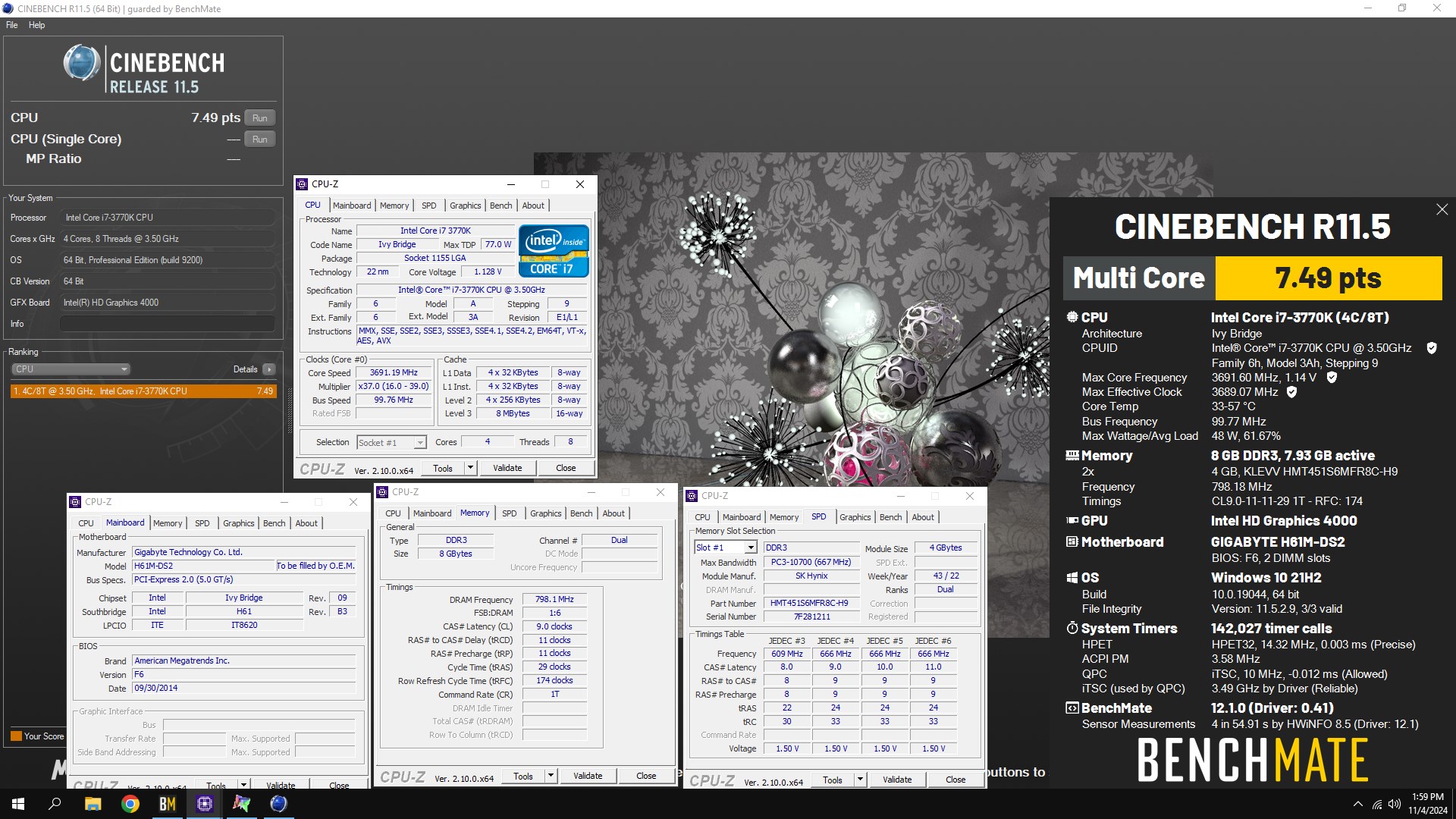Viewport: 1456px width, 819px height.
Task: Click Tools button in SPD window
Action: point(833,780)
